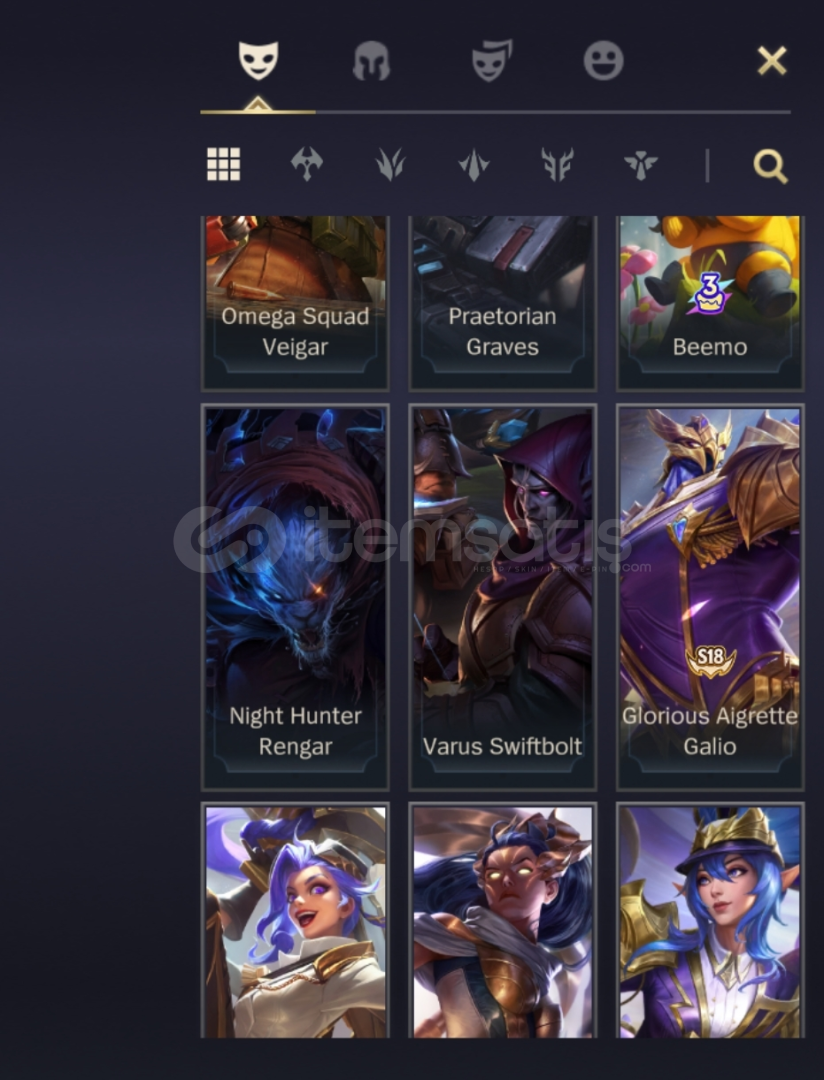Image resolution: width=824 pixels, height=1080 pixels.
Task: Open the search magnifier icon
Action: click(x=770, y=166)
